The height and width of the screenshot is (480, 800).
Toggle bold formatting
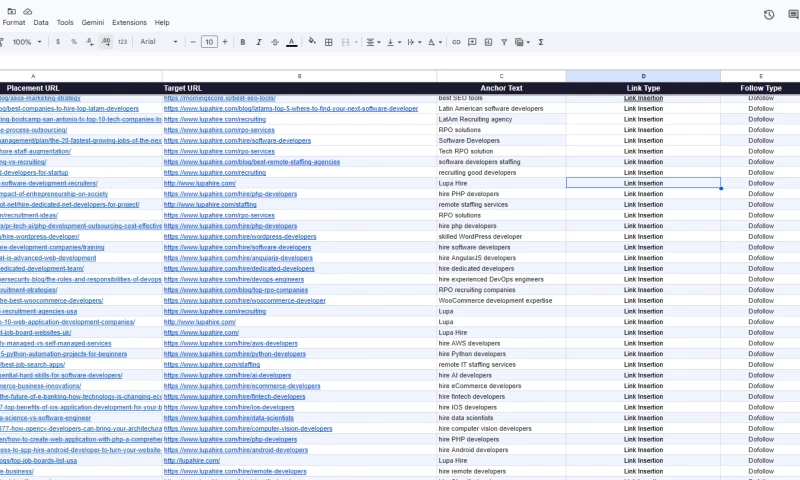243,42
